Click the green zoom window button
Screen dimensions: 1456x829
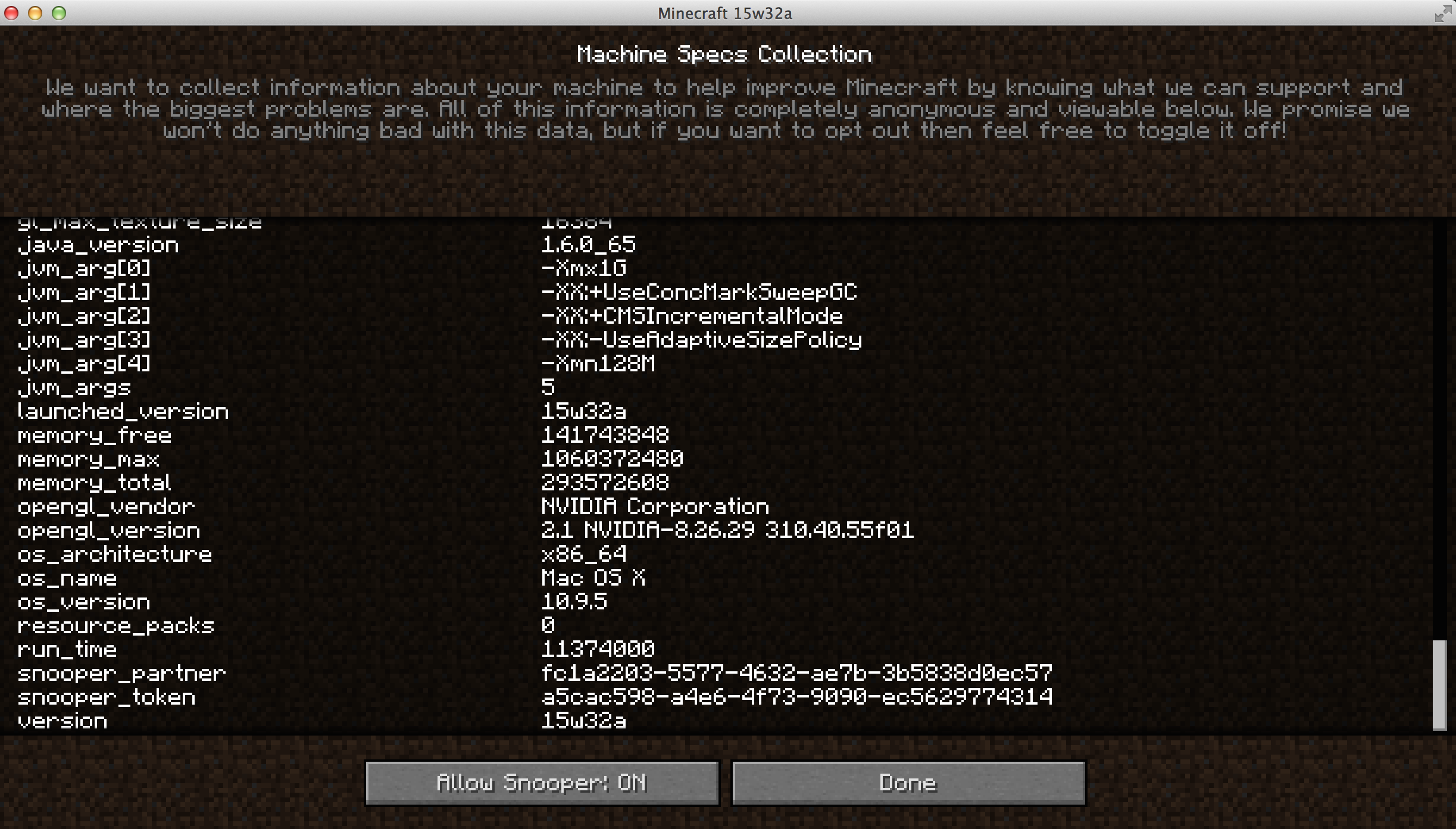pos(58,13)
